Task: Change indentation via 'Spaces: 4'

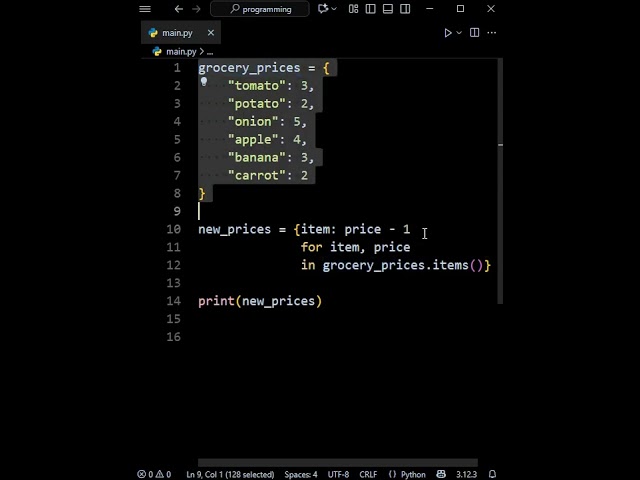Action: (x=301, y=474)
